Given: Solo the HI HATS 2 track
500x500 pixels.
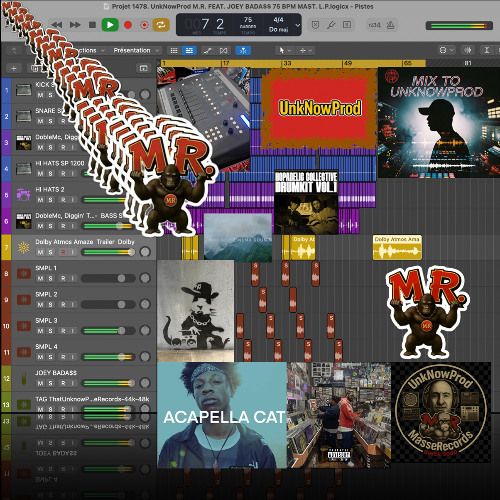Looking at the screenshot, I should click(50, 200).
